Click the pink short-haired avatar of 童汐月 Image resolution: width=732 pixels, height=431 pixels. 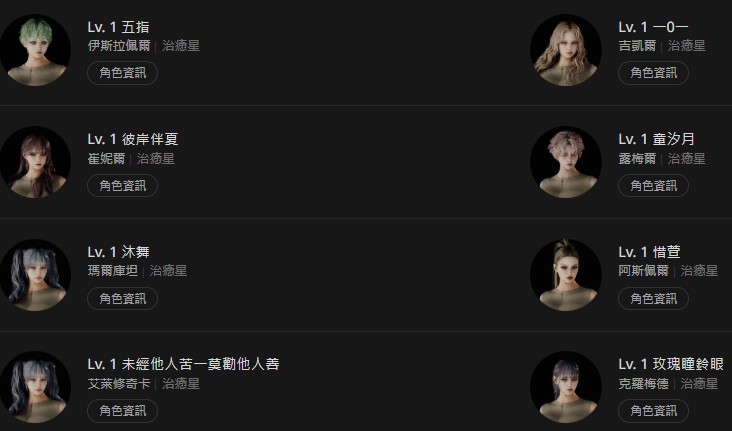tap(566, 162)
